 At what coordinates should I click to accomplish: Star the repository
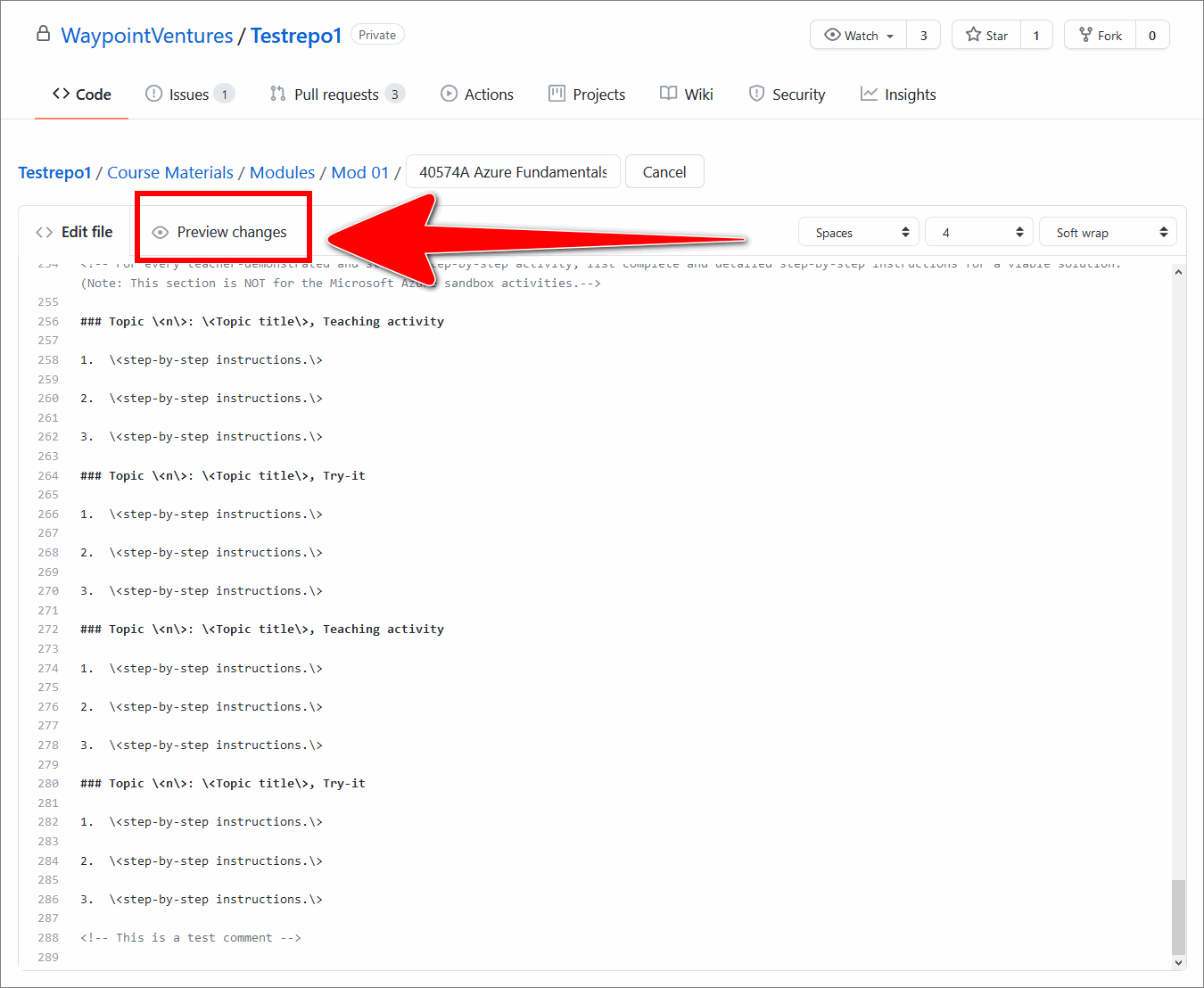986,35
